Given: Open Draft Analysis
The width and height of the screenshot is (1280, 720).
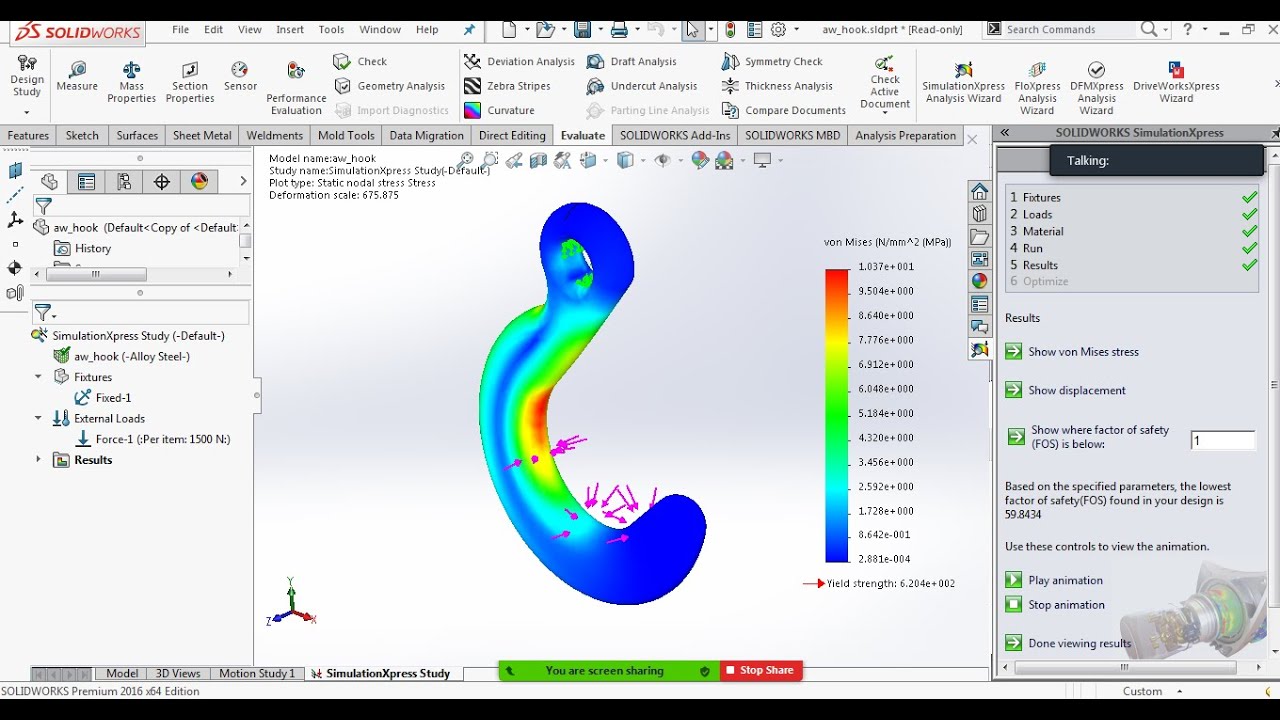Looking at the screenshot, I should (632, 61).
